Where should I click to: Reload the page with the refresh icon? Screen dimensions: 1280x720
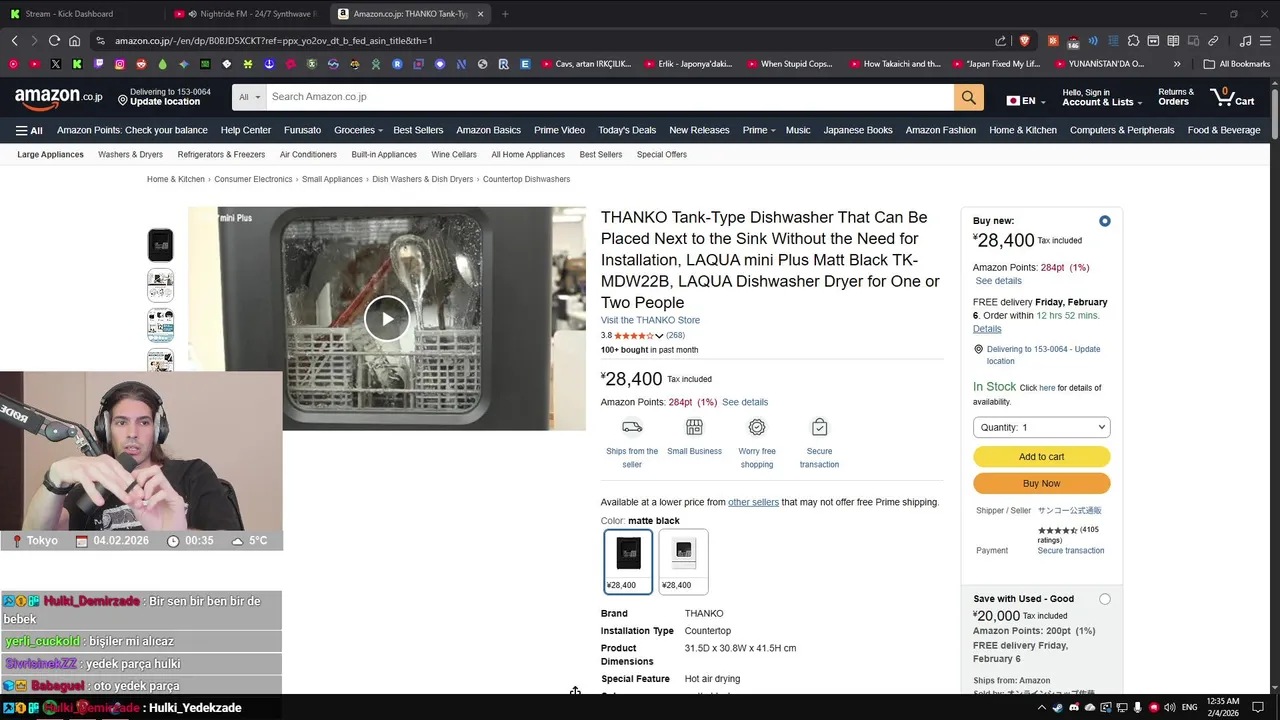pos(54,41)
